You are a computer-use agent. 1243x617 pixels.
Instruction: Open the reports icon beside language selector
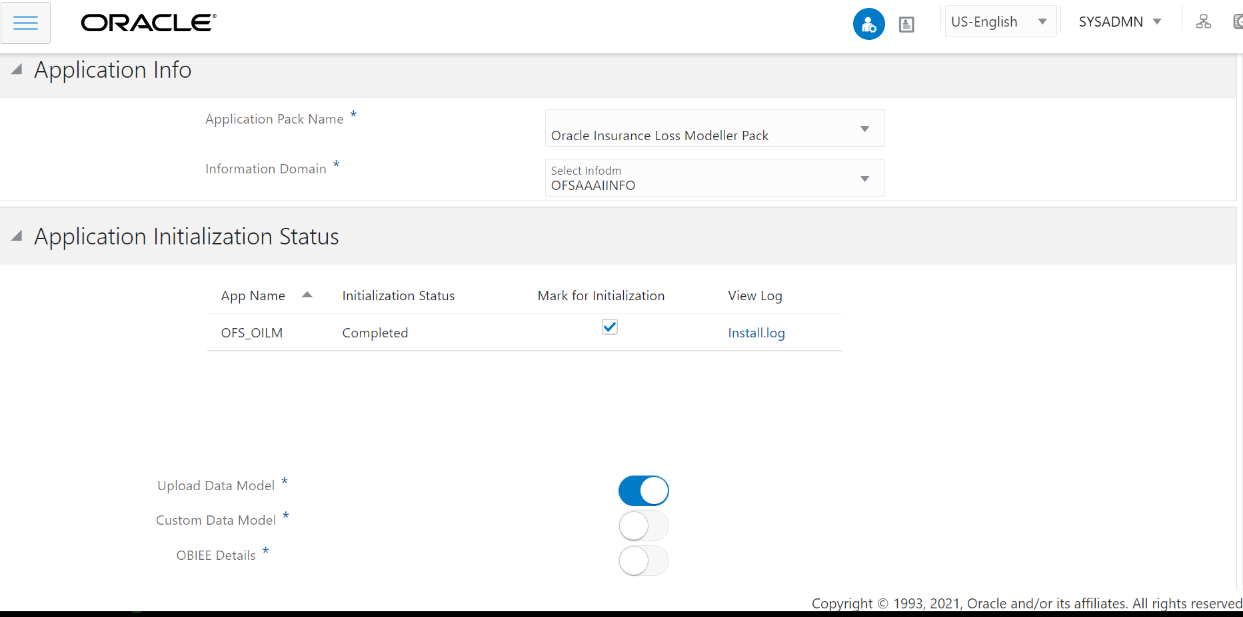(907, 25)
